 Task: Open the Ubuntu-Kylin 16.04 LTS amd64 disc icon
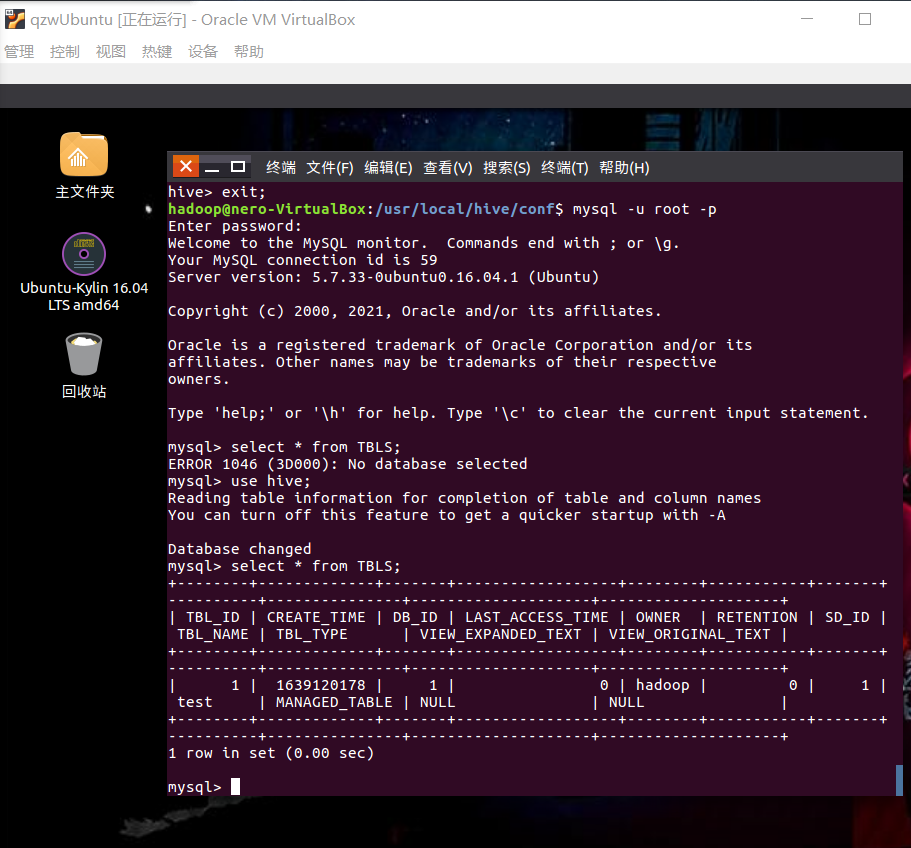tap(84, 254)
